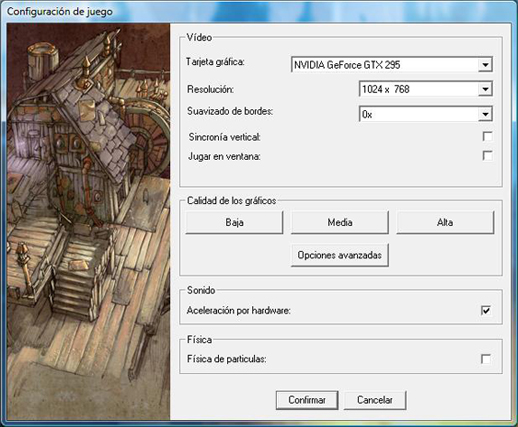Image resolution: width=518 pixels, height=427 pixels.
Task: Tick the Jugar en ventana checkbox
Action: tap(487, 156)
